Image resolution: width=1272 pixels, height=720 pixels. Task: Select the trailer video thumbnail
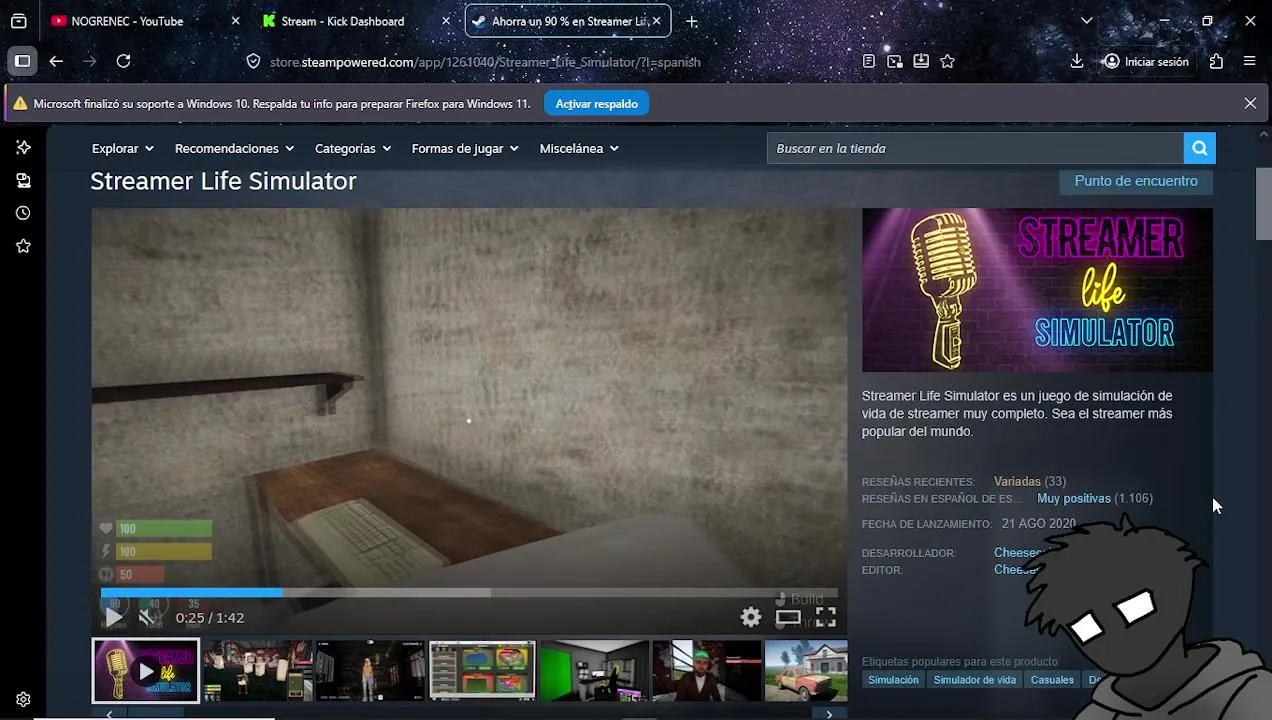point(146,671)
